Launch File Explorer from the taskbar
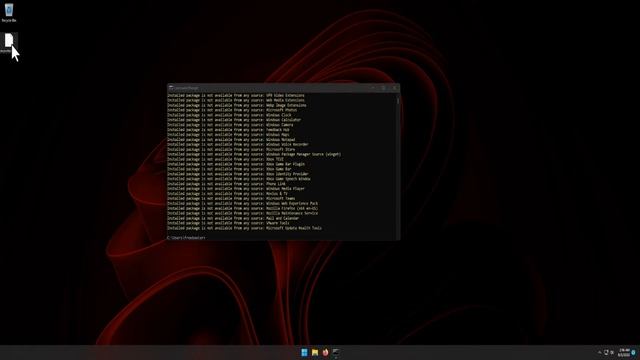Image resolution: width=640 pixels, height=360 pixels. [315, 352]
